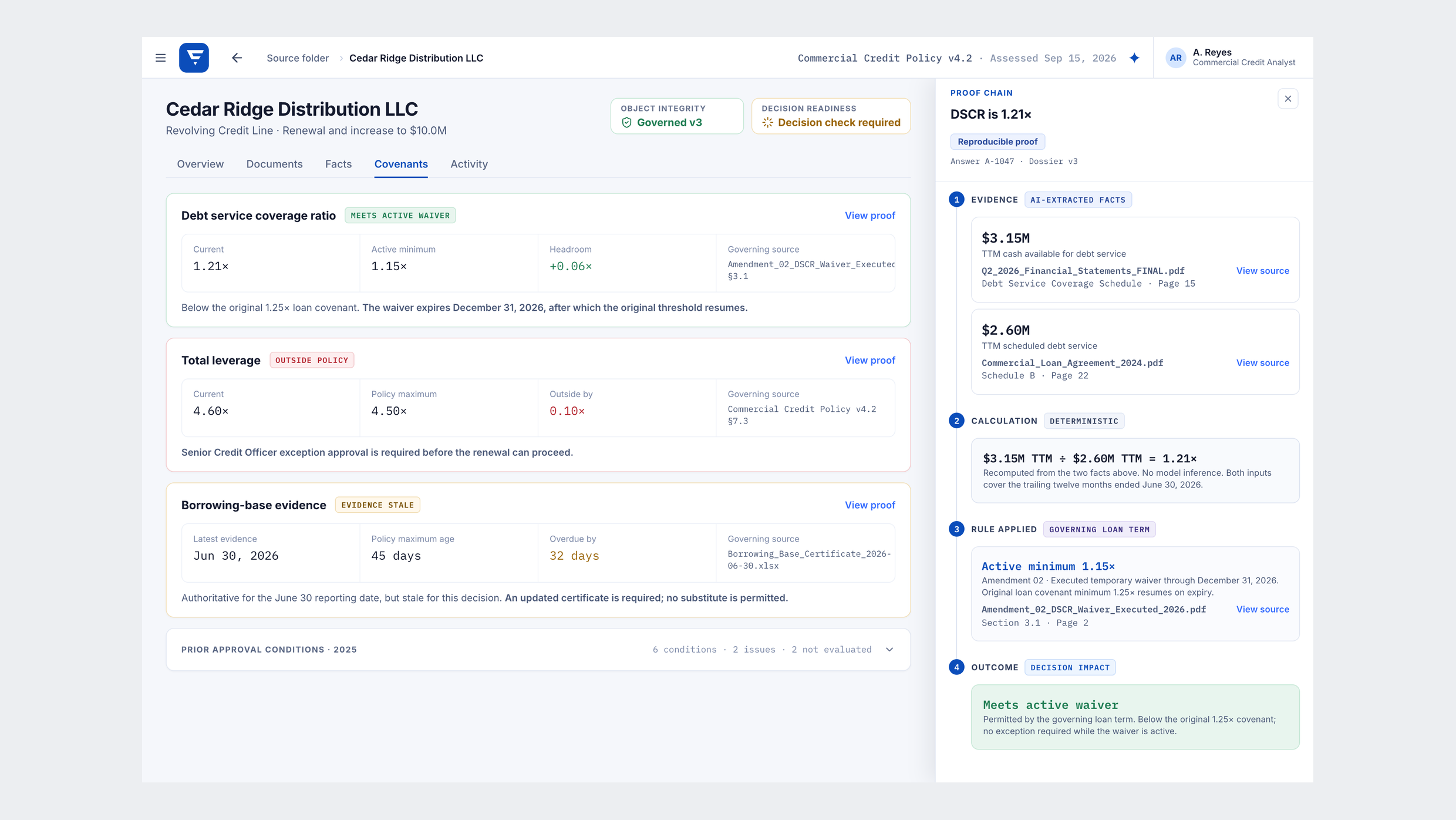Image resolution: width=1456 pixels, height=820 pixels.
Task: Click the EVIDENCE STALE badge
Action: pyautogui.click(x=378, y=505)
